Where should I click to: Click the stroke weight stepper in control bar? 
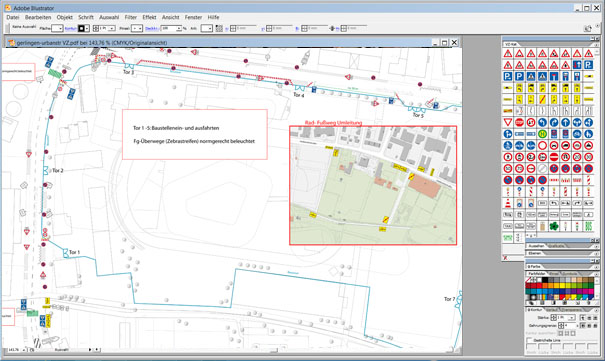96,29
